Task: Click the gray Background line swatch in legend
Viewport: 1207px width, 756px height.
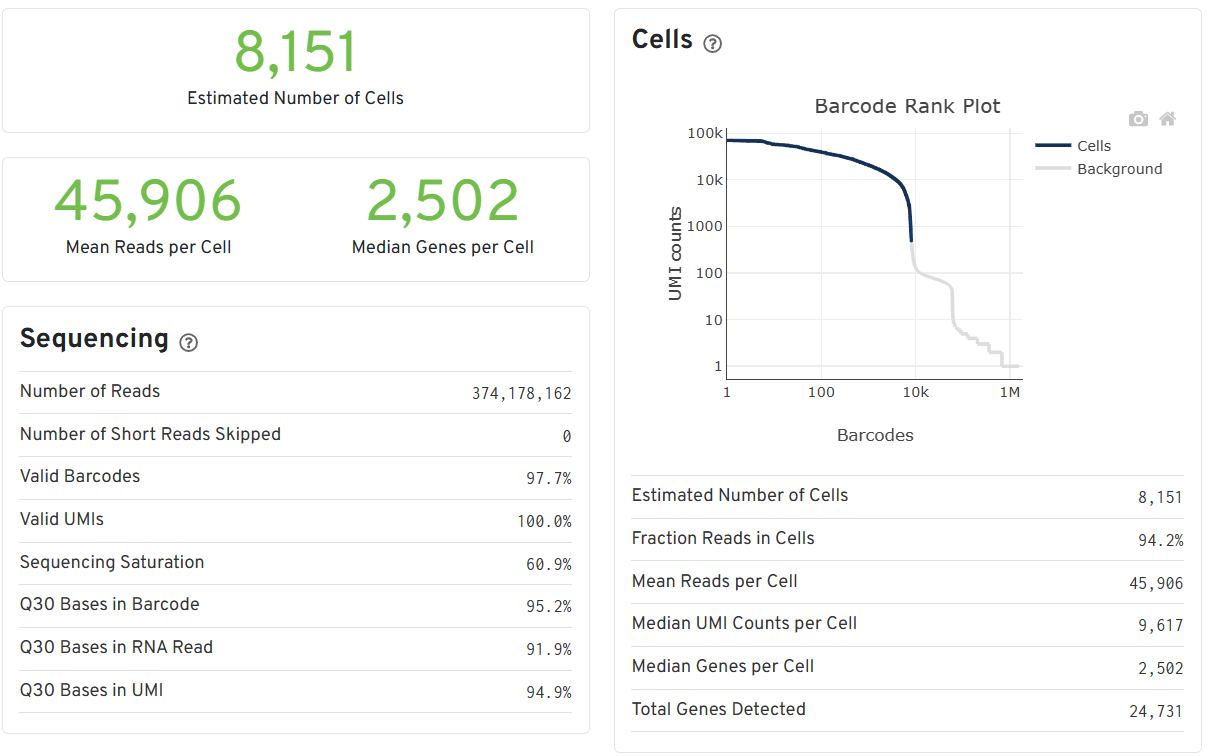Action: [1053, 169]
